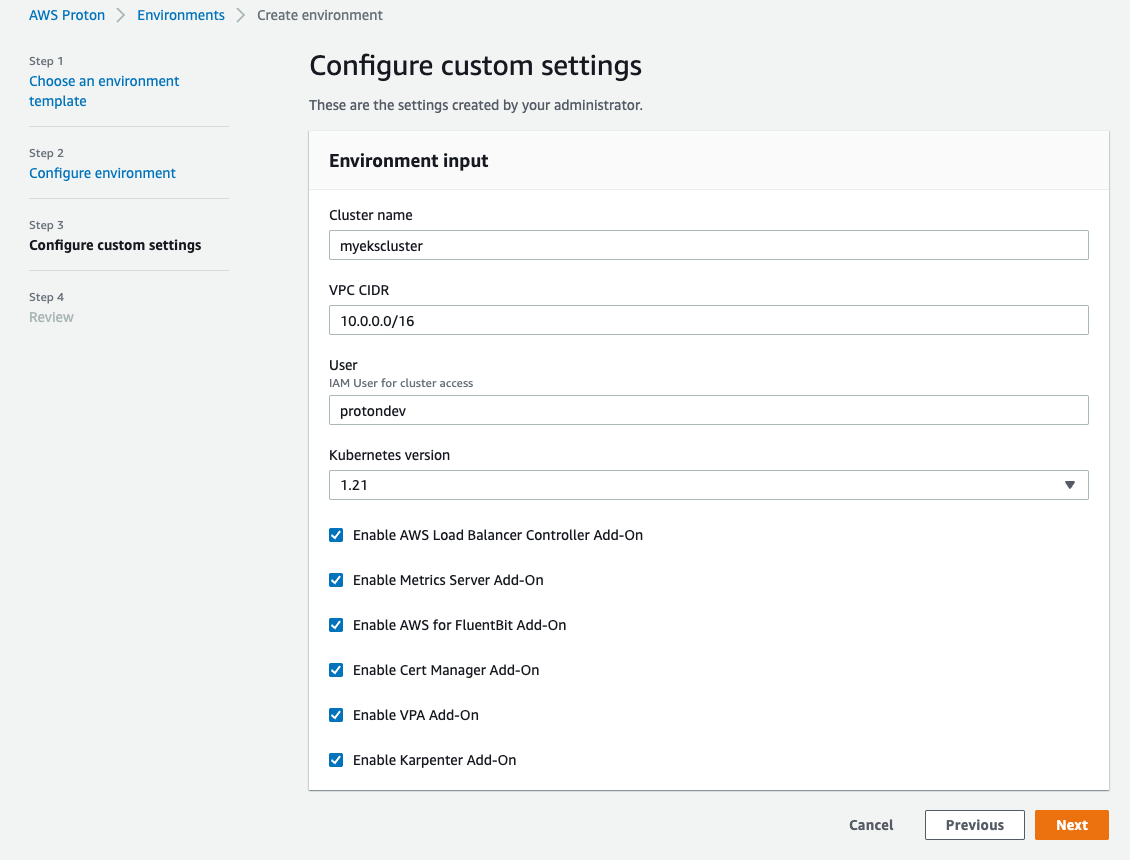The width and height of the screenshot is (1130, 860).
Task: Click the Cluster name input field
Action: point(708,245)
